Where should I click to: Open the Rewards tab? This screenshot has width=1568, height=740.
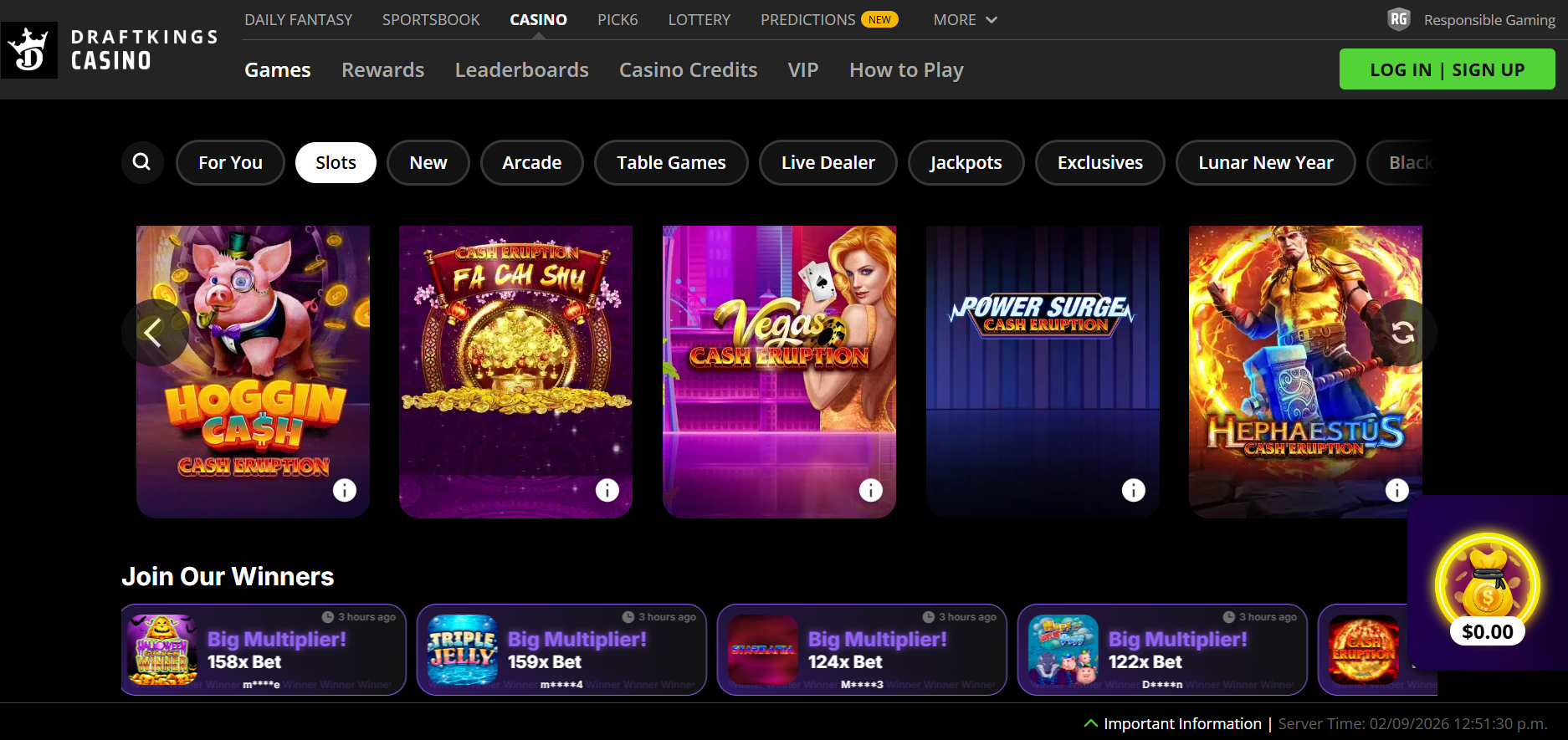[383, 70]
